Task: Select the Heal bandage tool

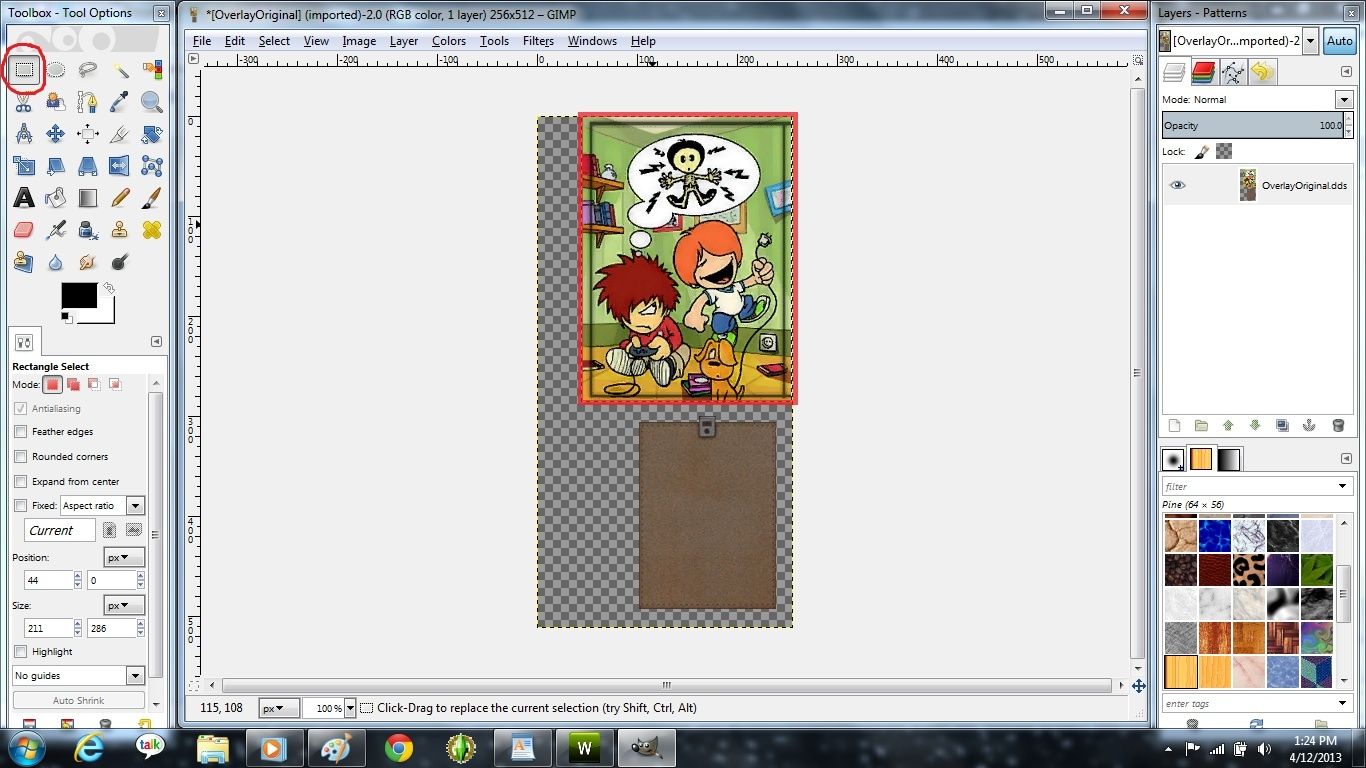Action: pyautogui.click(x=152, y=230)
